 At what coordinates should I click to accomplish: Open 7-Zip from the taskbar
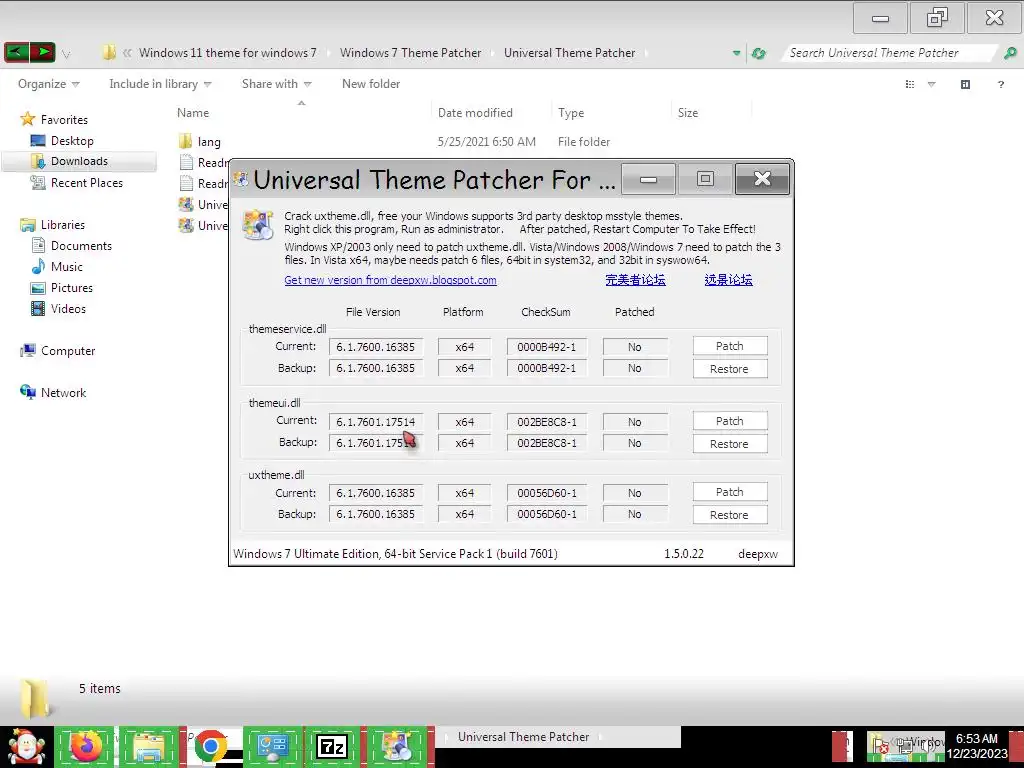332,746
